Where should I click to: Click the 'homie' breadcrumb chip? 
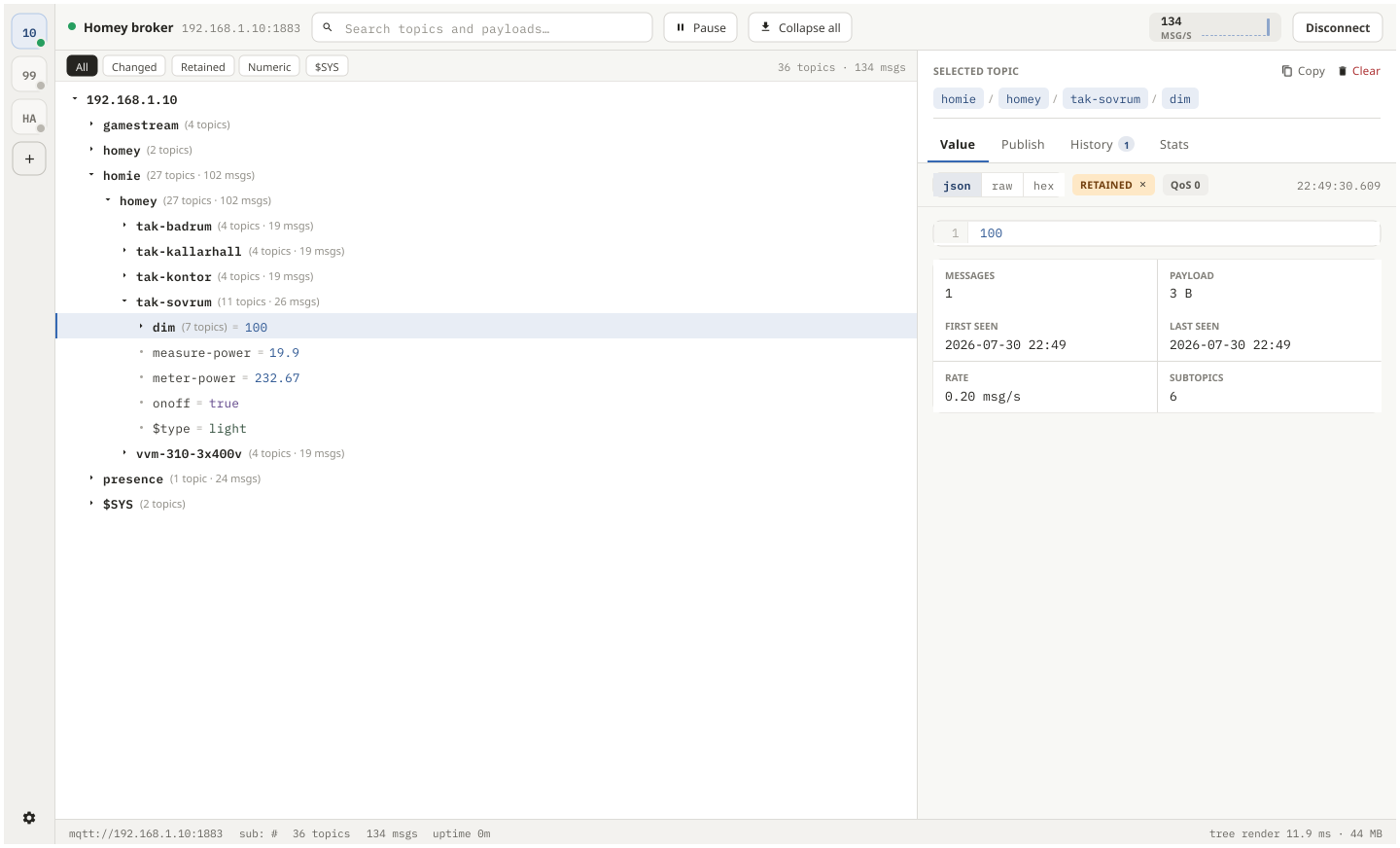click(958, 98)
